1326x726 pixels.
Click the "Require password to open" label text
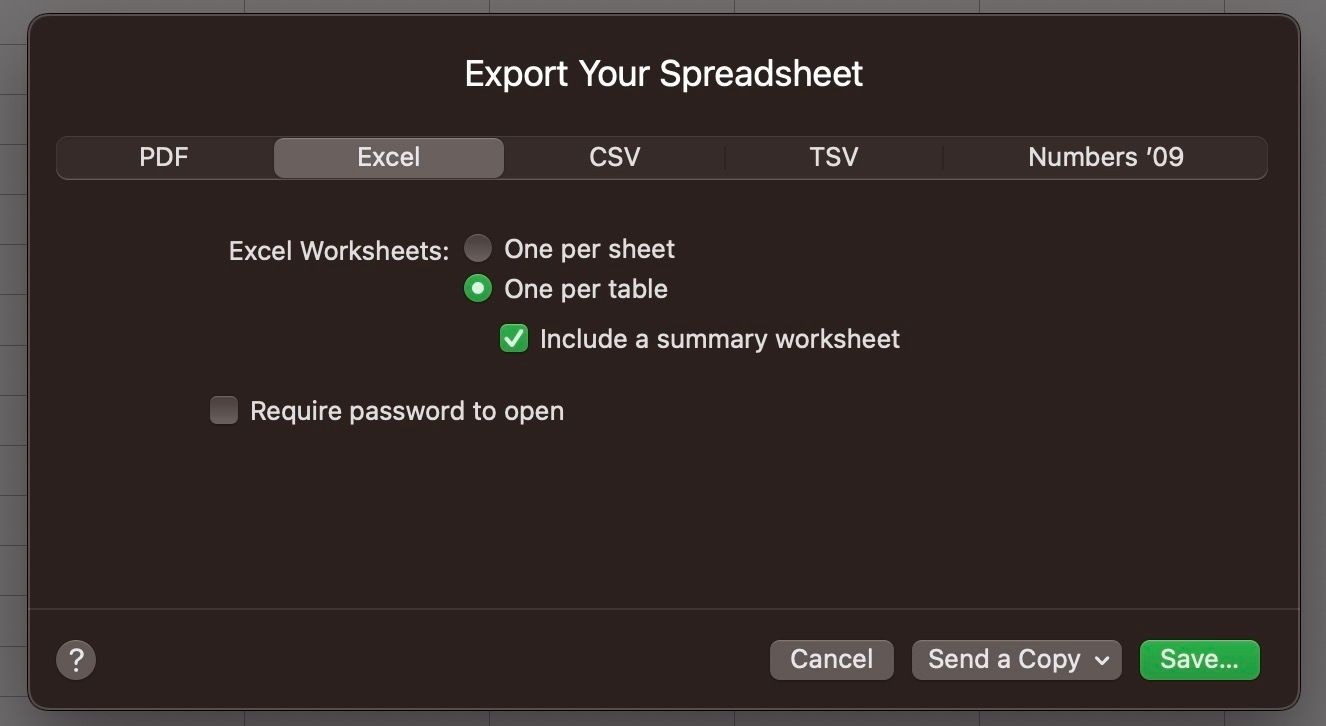pyautogui.click(x=407, y=411)
